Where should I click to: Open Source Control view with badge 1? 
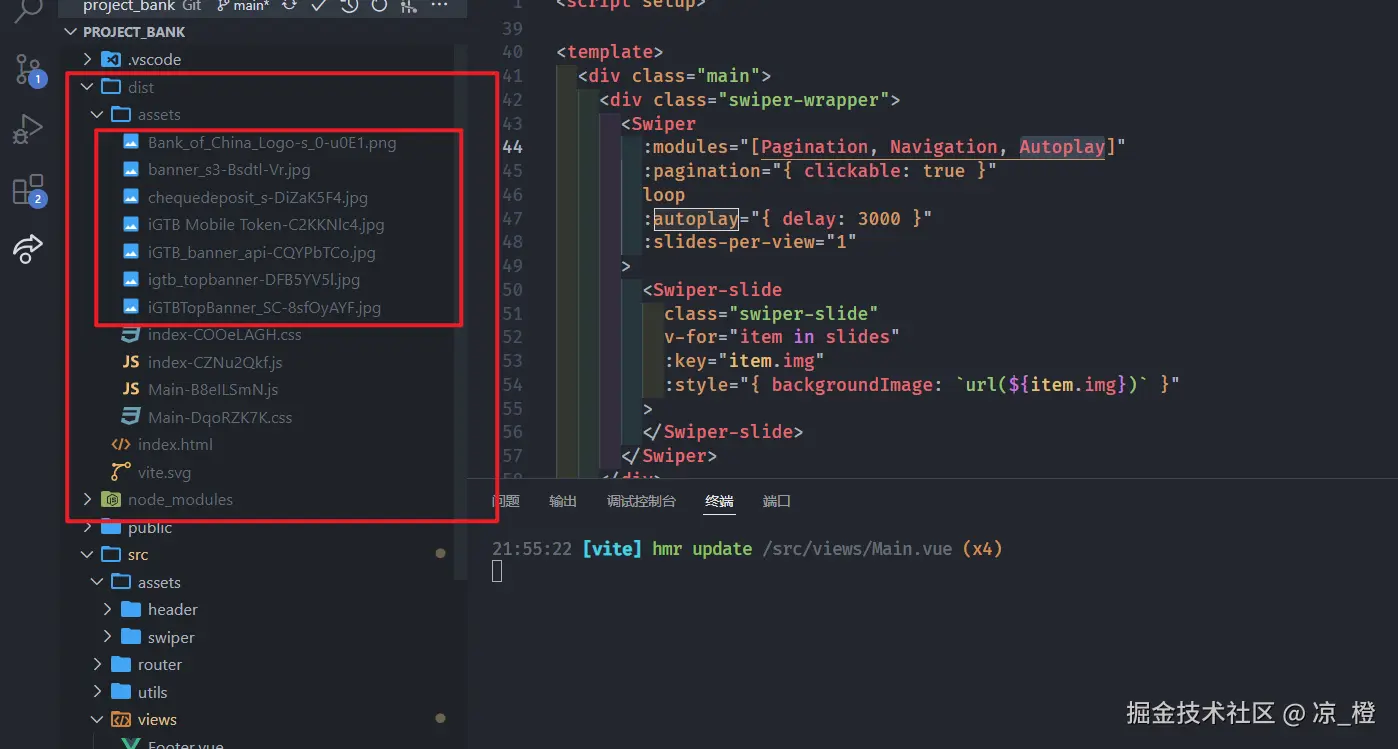tap(28, 69)
